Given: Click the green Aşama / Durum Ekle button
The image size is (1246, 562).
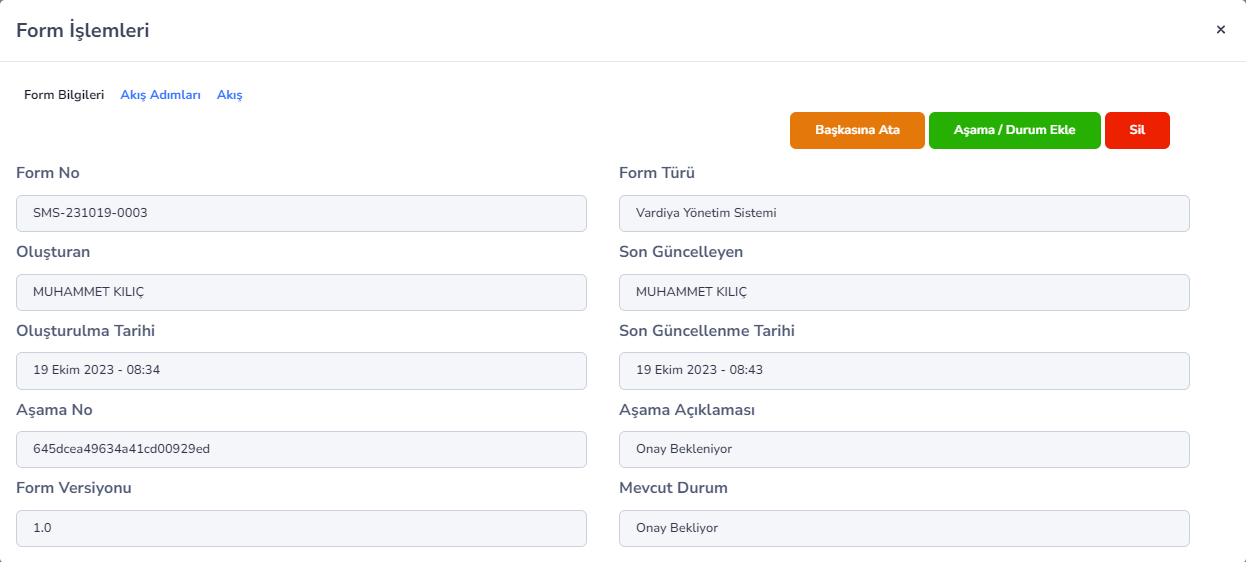Looking at the screenshot, I should pyautogui.click(x=1015, y=130).
